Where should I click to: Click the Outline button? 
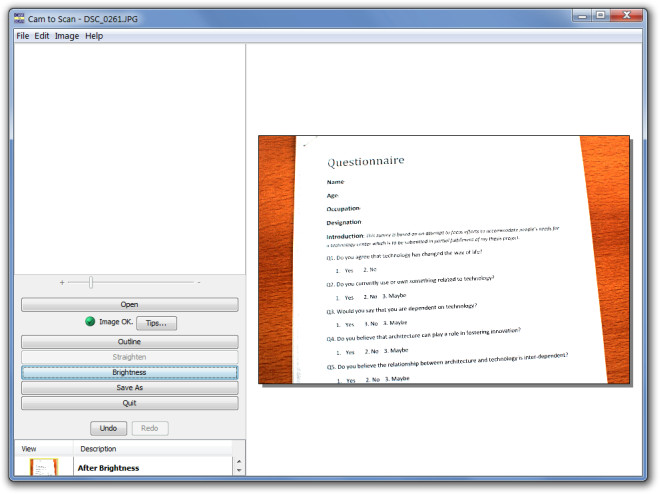tap(130, 342)
